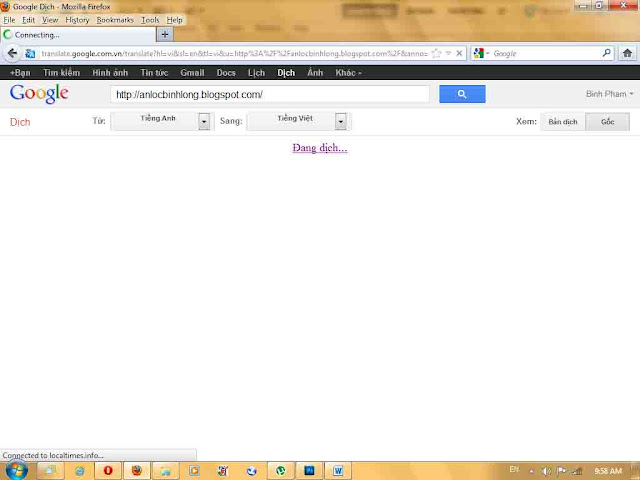Viewport: 640px width, 480px height.
Task: Click the volume speaker tray icon
Action: pos(546,471)
